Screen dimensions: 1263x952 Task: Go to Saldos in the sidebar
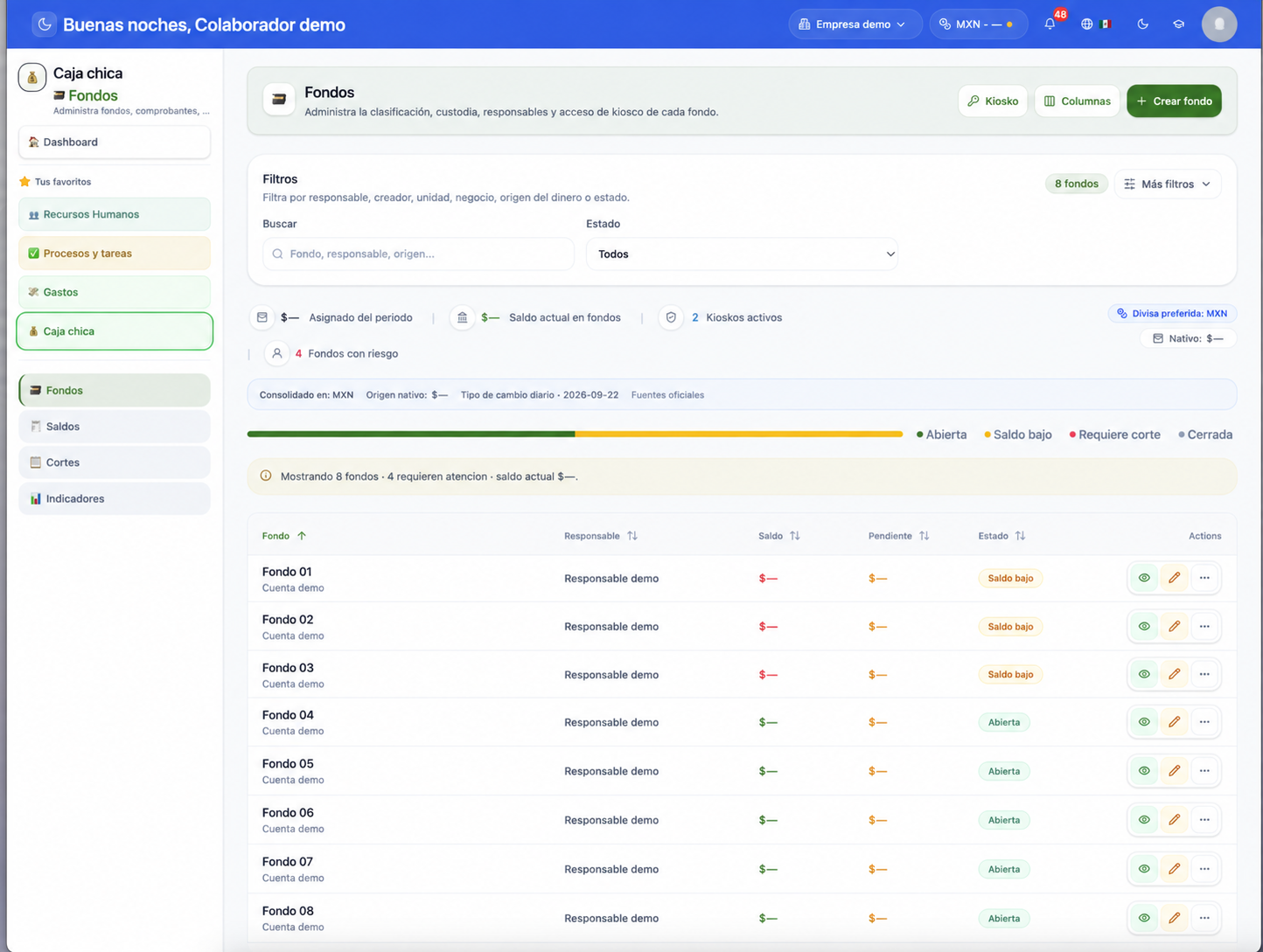115,427
